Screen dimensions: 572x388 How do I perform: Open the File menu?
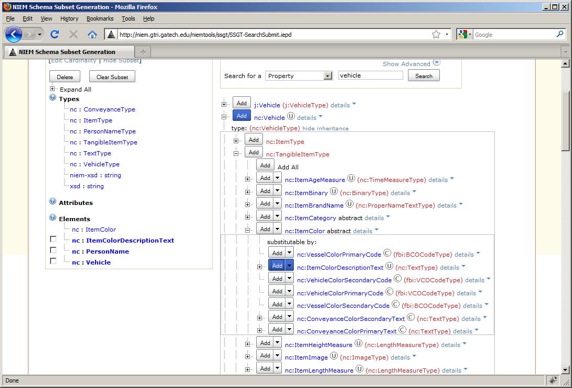click(x=10, y=19)
